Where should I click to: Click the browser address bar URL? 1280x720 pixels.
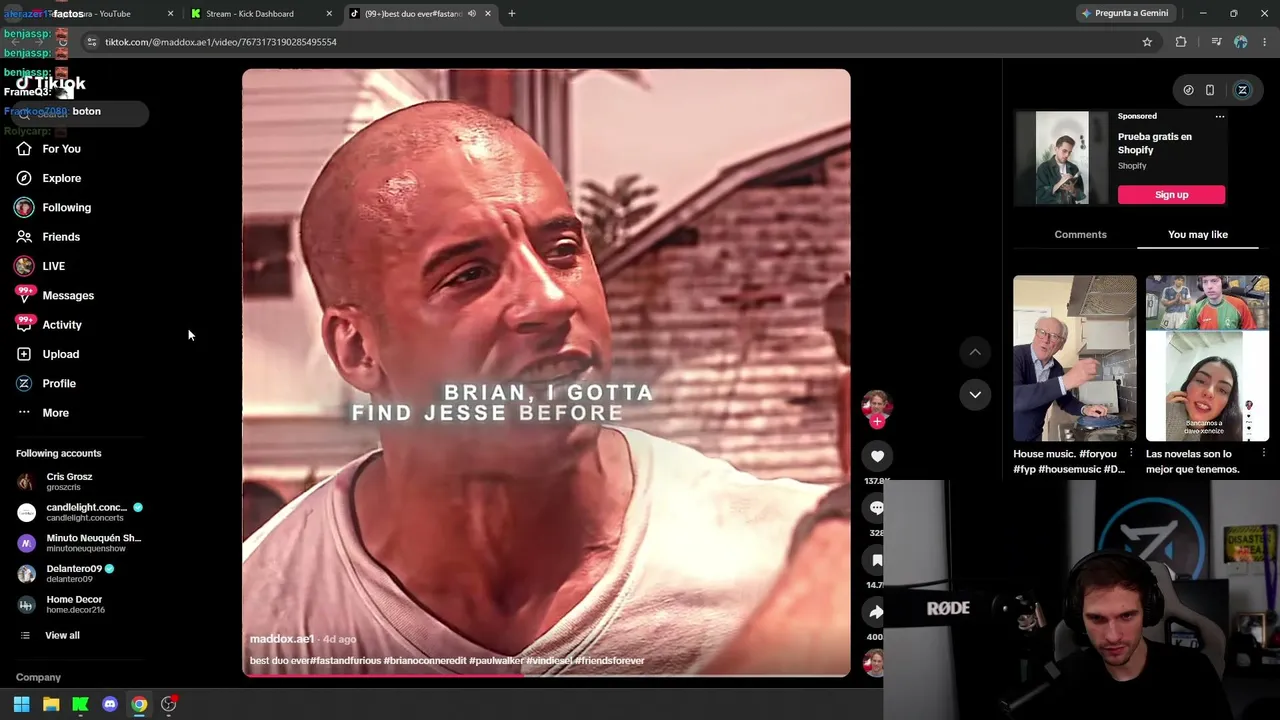pyautogui.click(x=220, y=42)
